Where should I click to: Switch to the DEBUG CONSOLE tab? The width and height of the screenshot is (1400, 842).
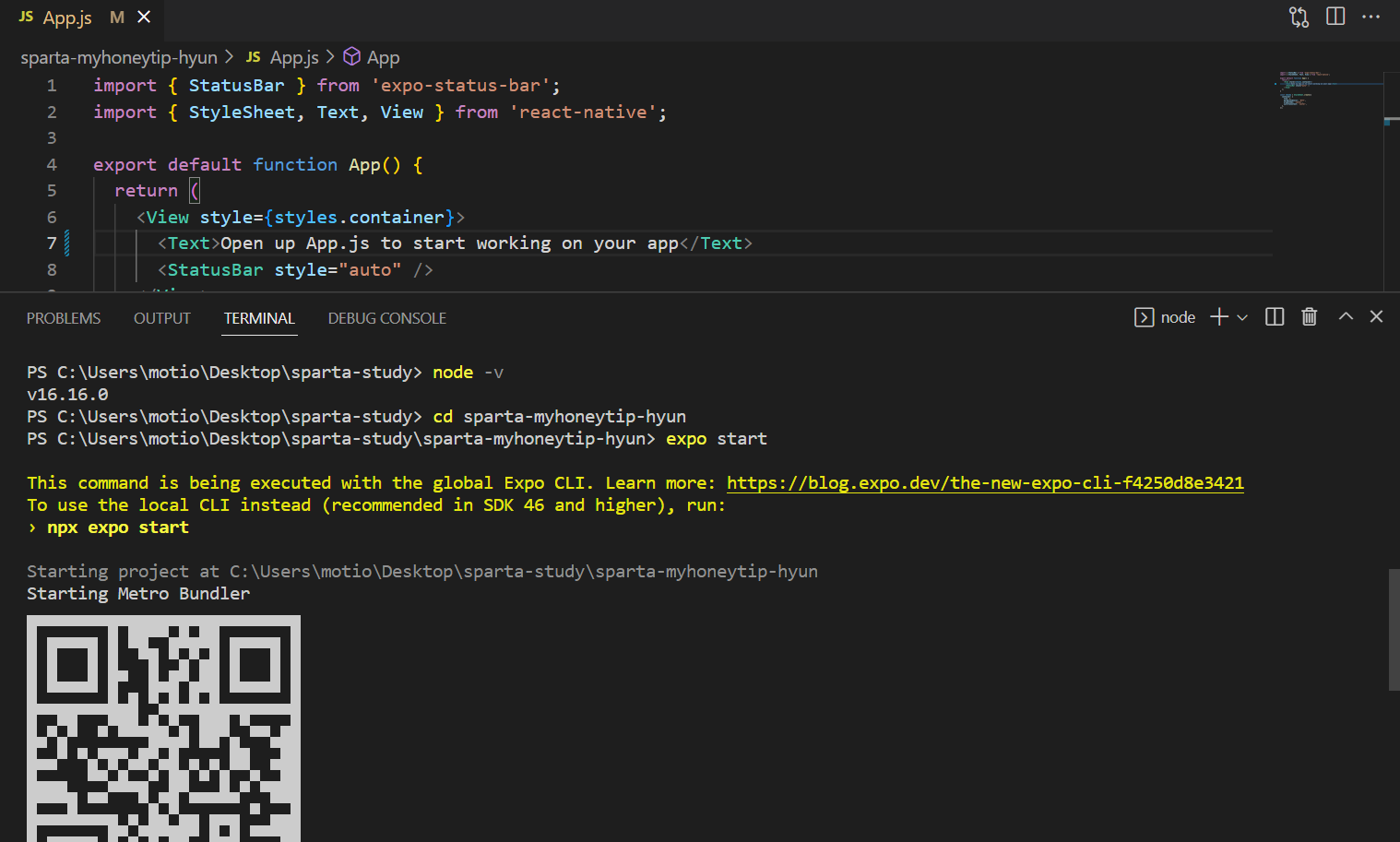point(387,318)
